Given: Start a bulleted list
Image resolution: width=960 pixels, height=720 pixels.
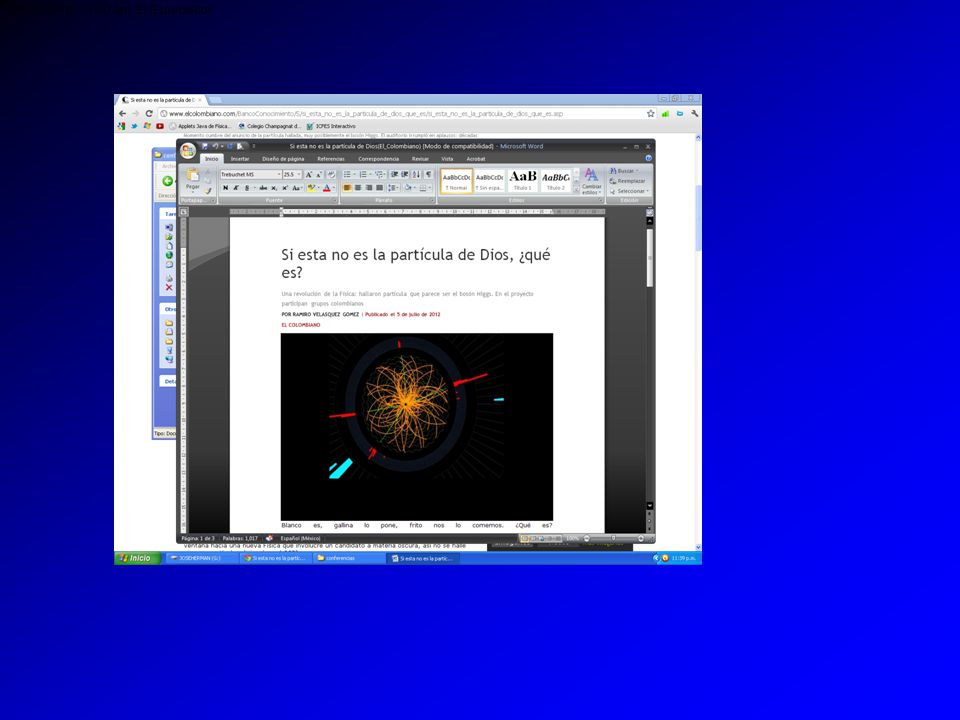Looking at the screenshot, I should coord(347,175).
